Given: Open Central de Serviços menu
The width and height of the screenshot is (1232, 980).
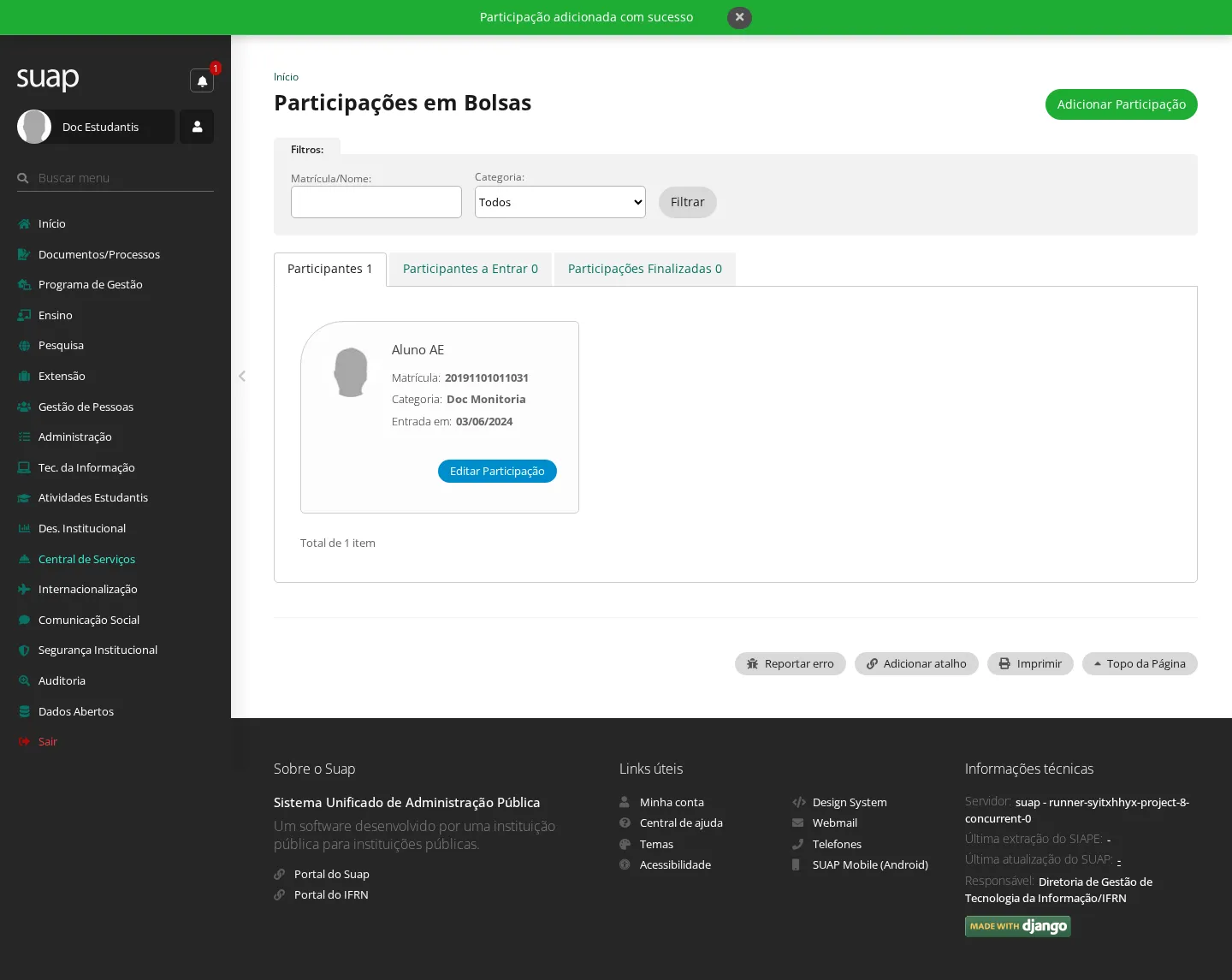Looking at the screenshot, I should (x=86, y=559).
